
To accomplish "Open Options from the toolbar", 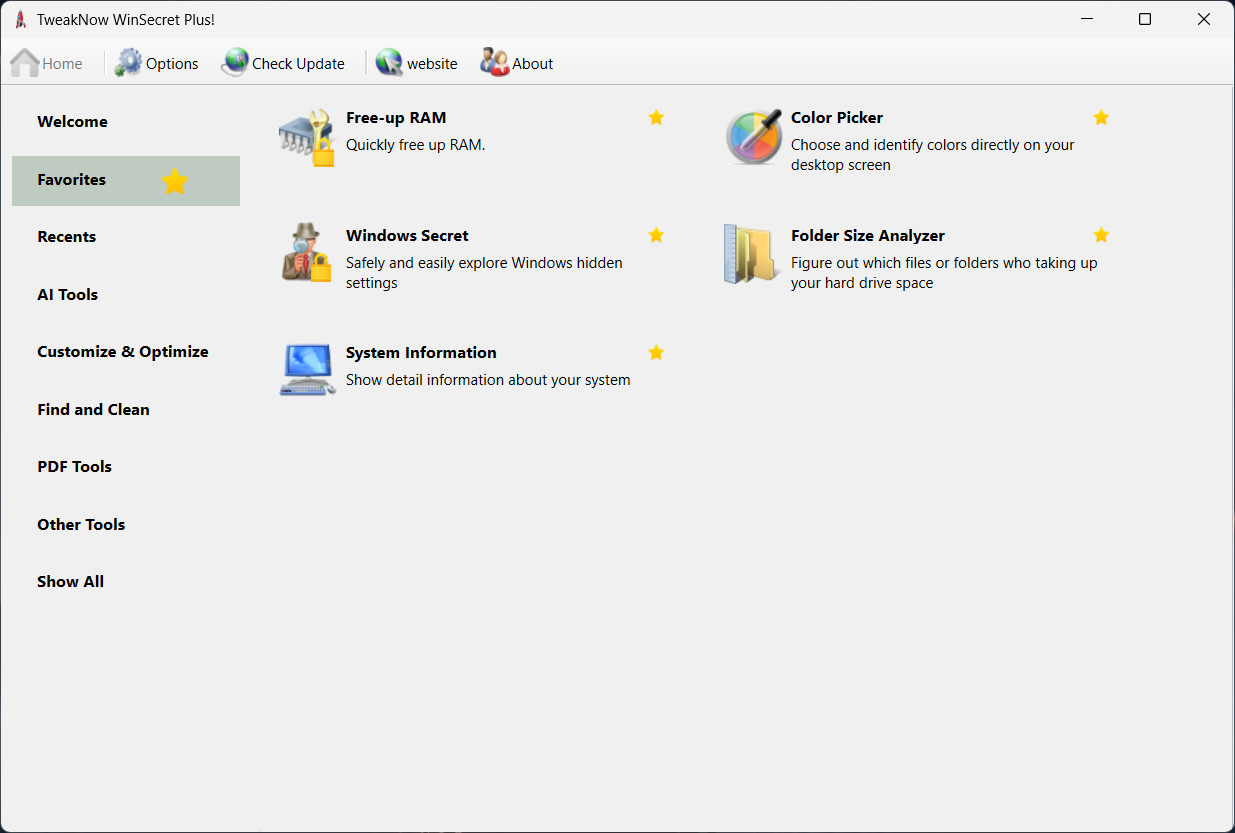I will click(172, 64).
